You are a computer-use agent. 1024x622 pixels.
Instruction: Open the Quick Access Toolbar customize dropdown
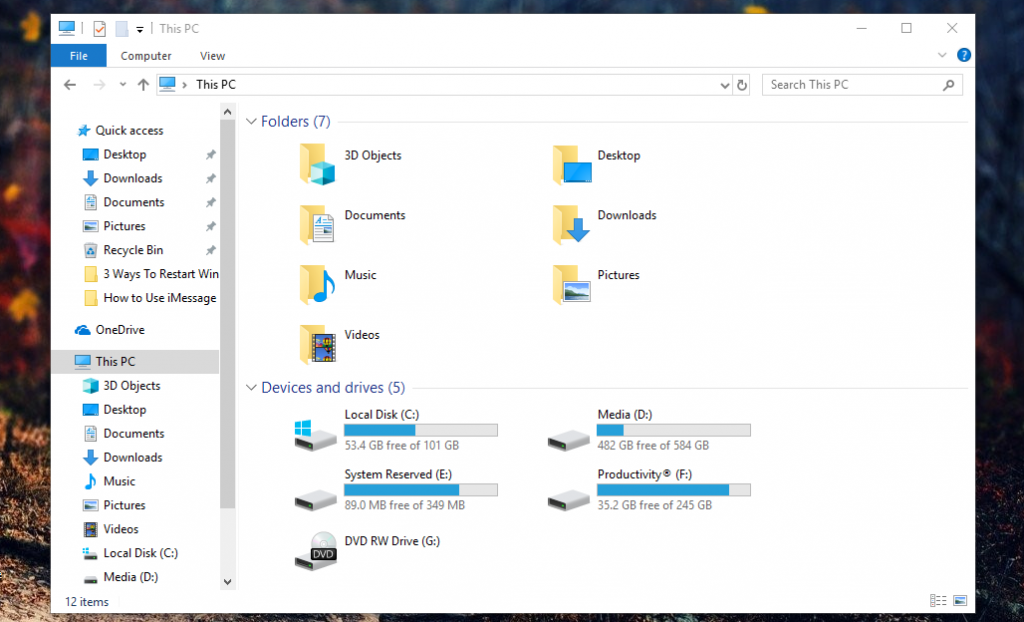tap(139, 29)
